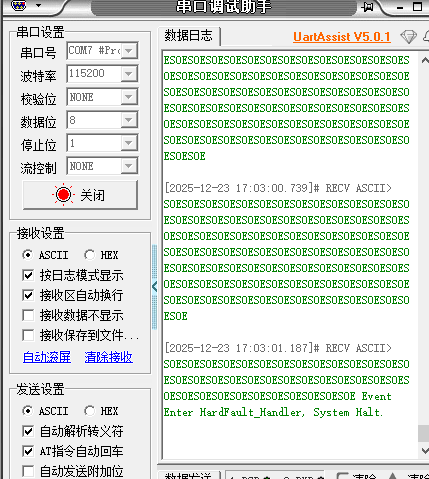Open the 波特率 115200 dropdown

pyautogui.click(x=129, y=74)
